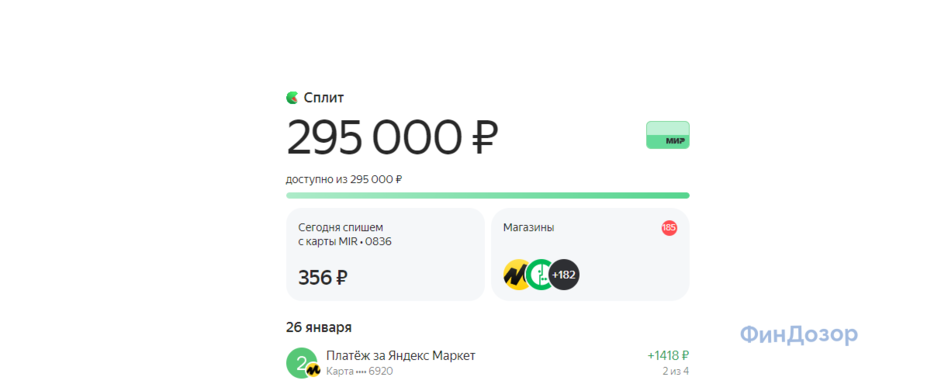Open 'Платёж за Яндекс Маркет' transaction
Screen dimensions: 941x384
[488, 363]
